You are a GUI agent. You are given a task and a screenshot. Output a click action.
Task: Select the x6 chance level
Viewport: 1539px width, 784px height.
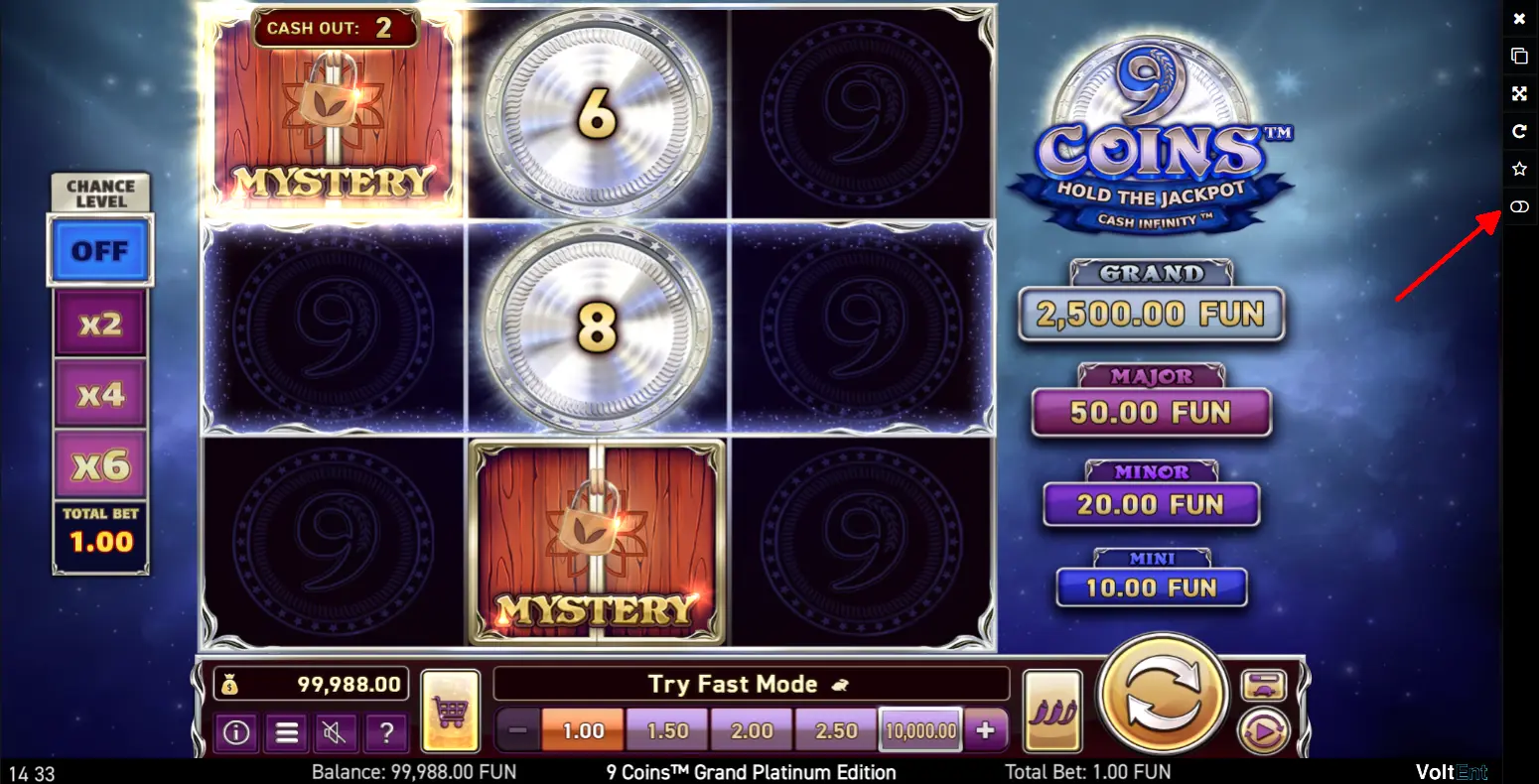[100, 464]
